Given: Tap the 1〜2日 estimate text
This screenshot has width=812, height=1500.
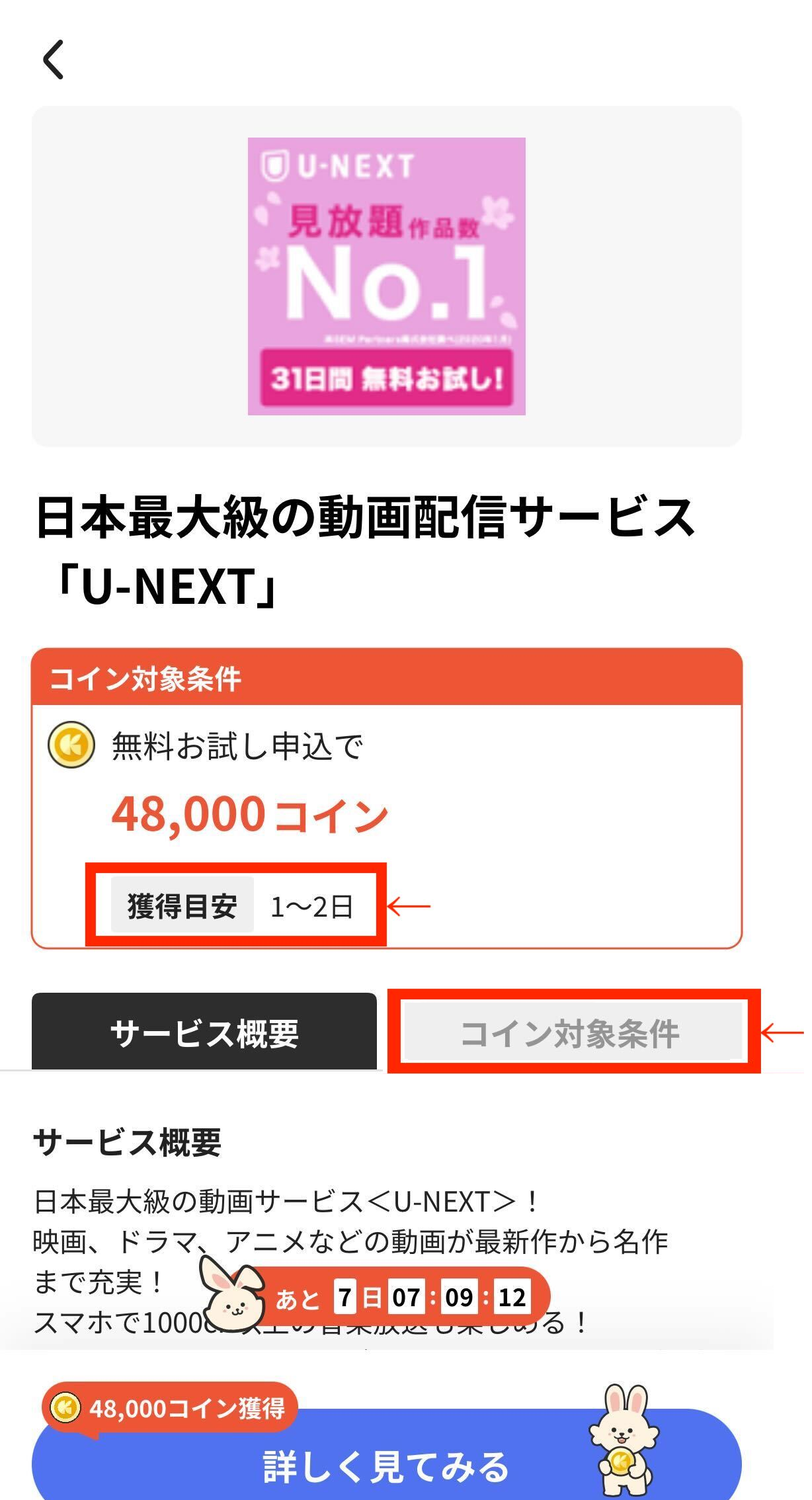Looking at the screenshot, I should (x=311, y=906).
